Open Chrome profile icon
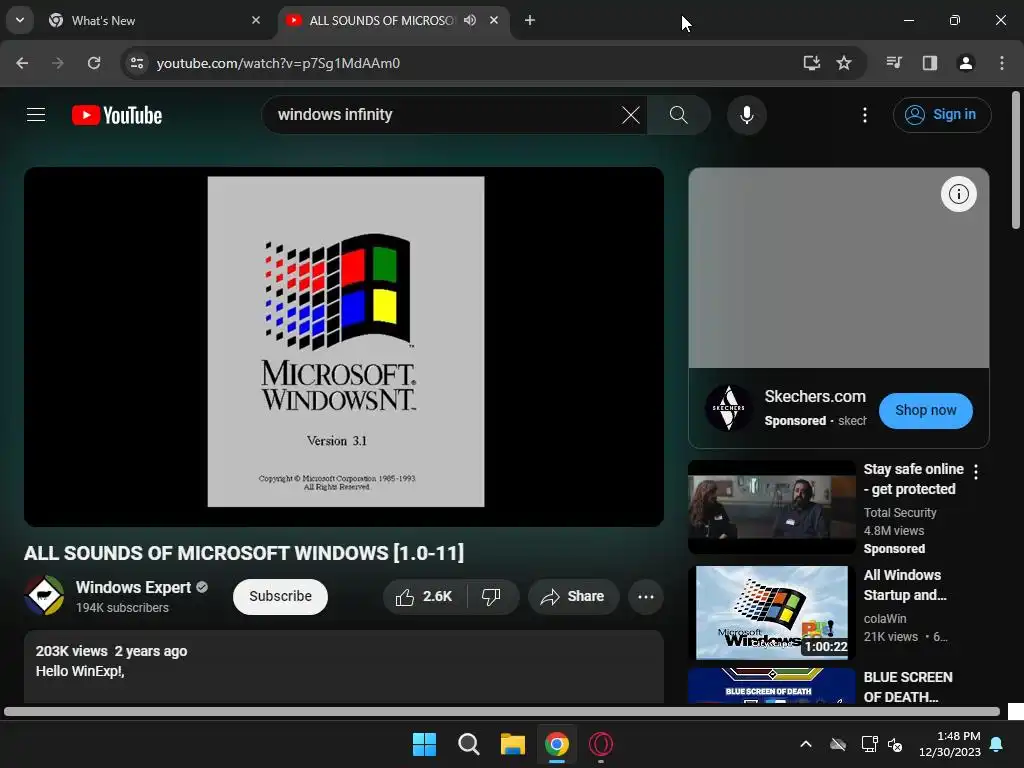1024x768 pixels. 966,63
